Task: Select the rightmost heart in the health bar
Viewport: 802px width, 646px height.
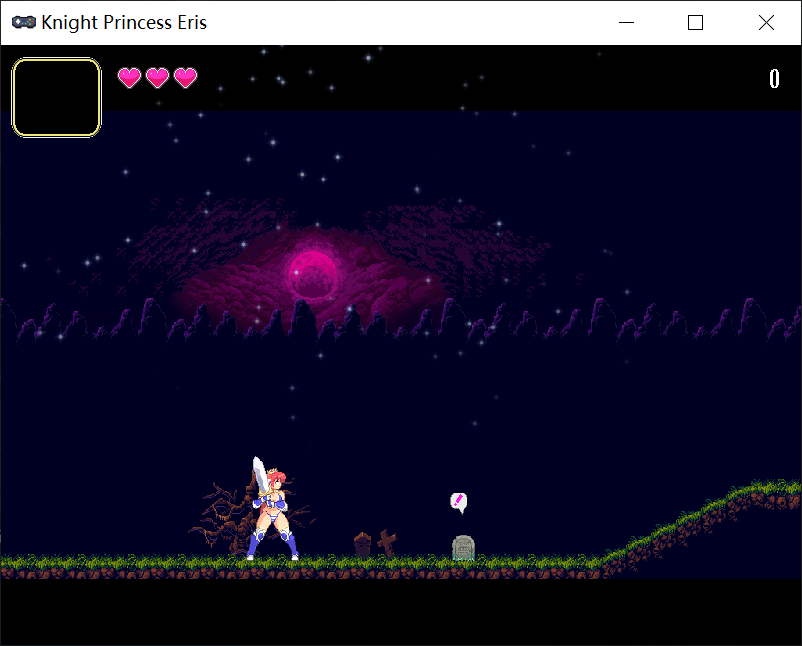Action: pos(183,77)
